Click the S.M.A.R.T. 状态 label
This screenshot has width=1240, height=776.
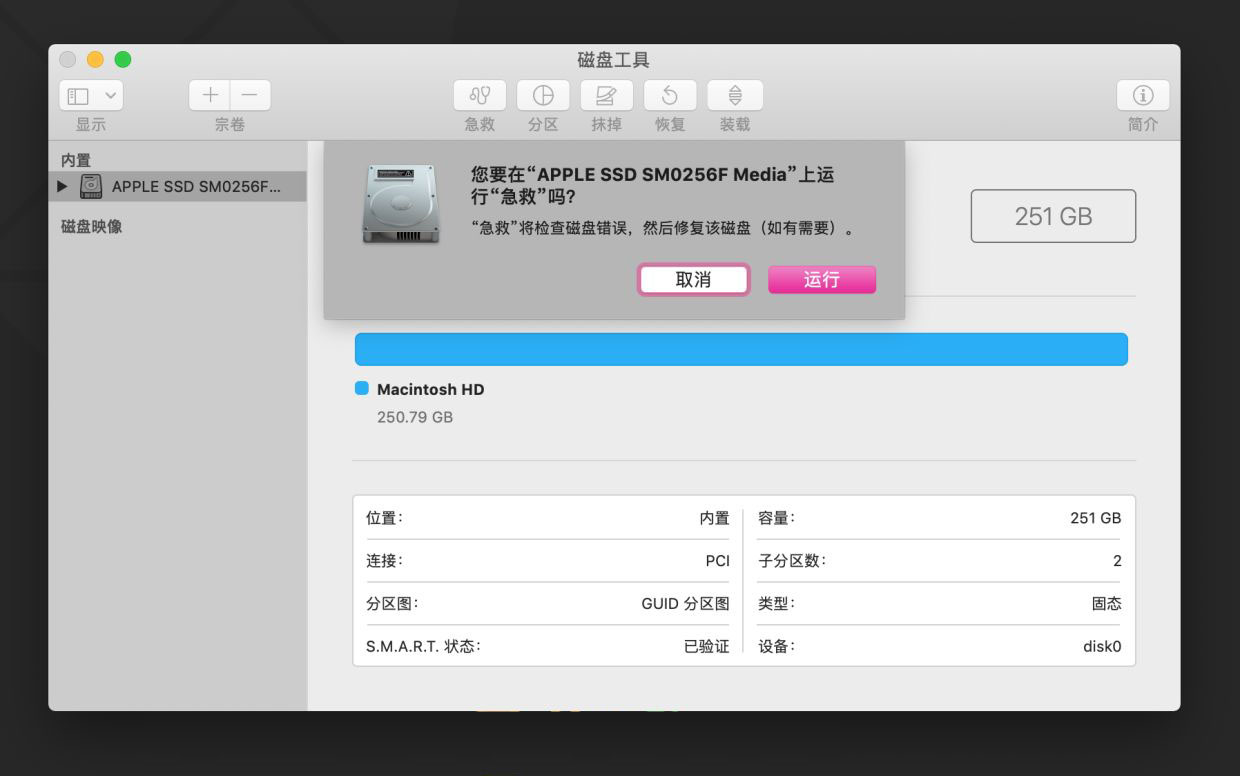click(x=424, y=647)
